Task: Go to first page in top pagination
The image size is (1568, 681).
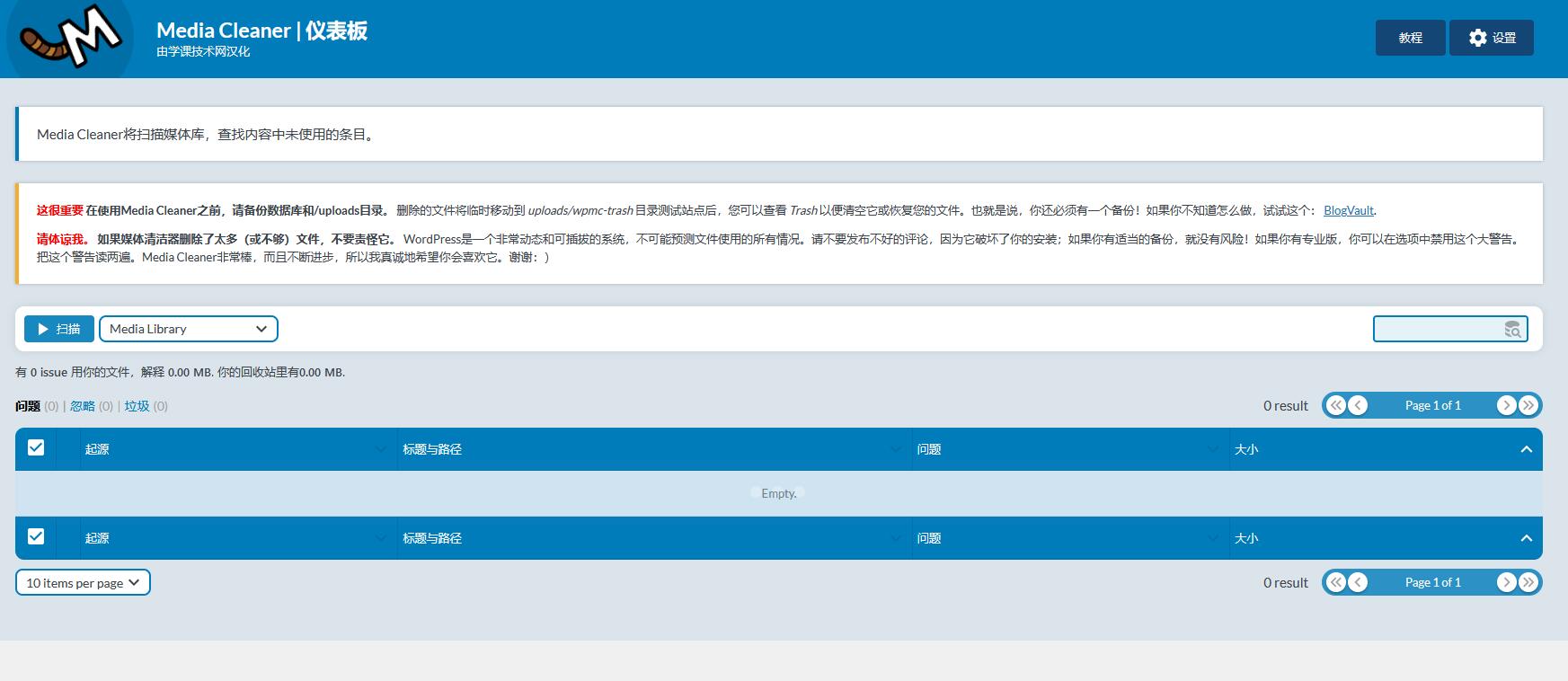Action: tap(1336, 406)
